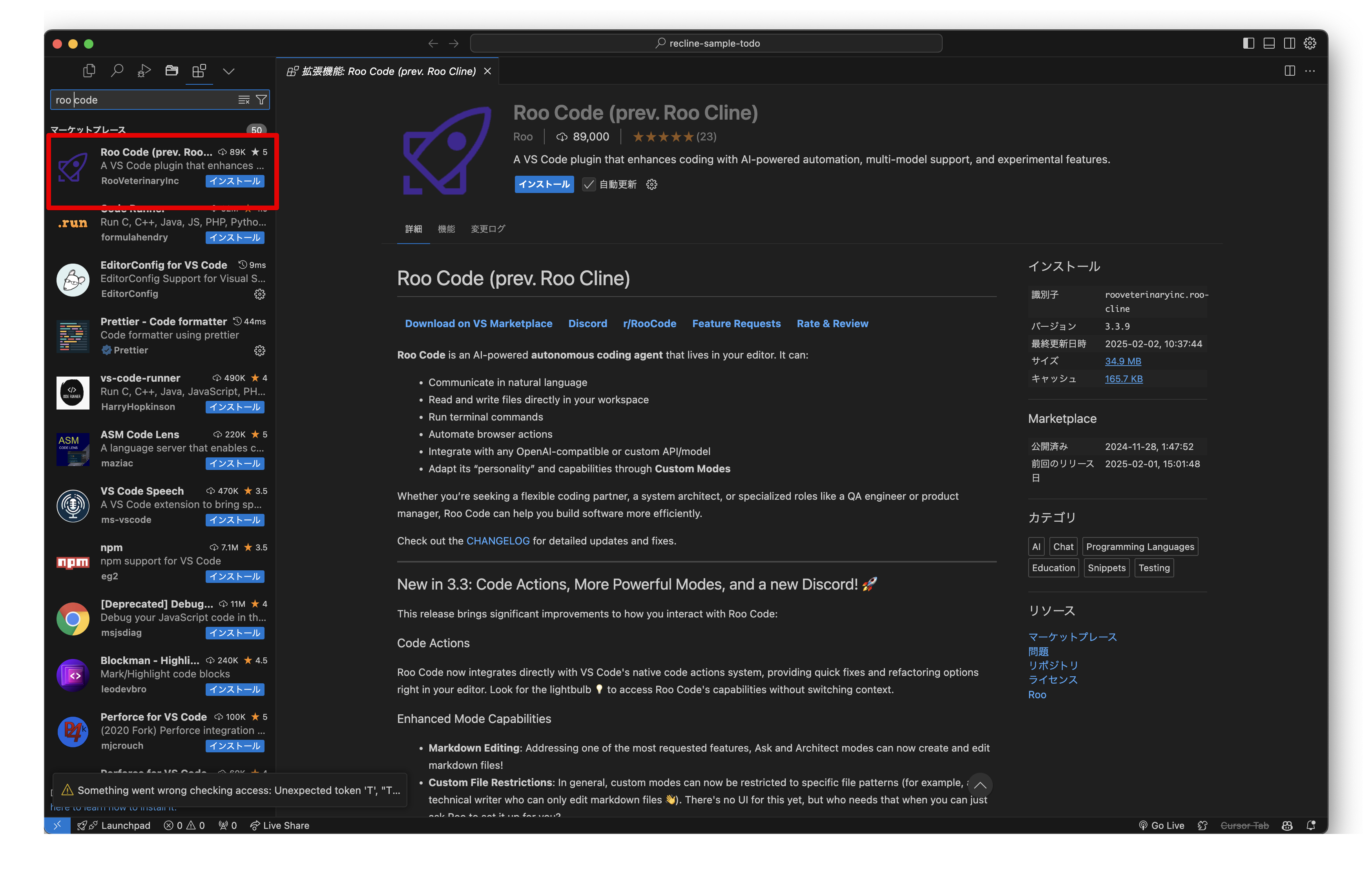Open gear menu next to 自動更新
The width and height of the screenshot is (1372, 892).
pos(651,184)
